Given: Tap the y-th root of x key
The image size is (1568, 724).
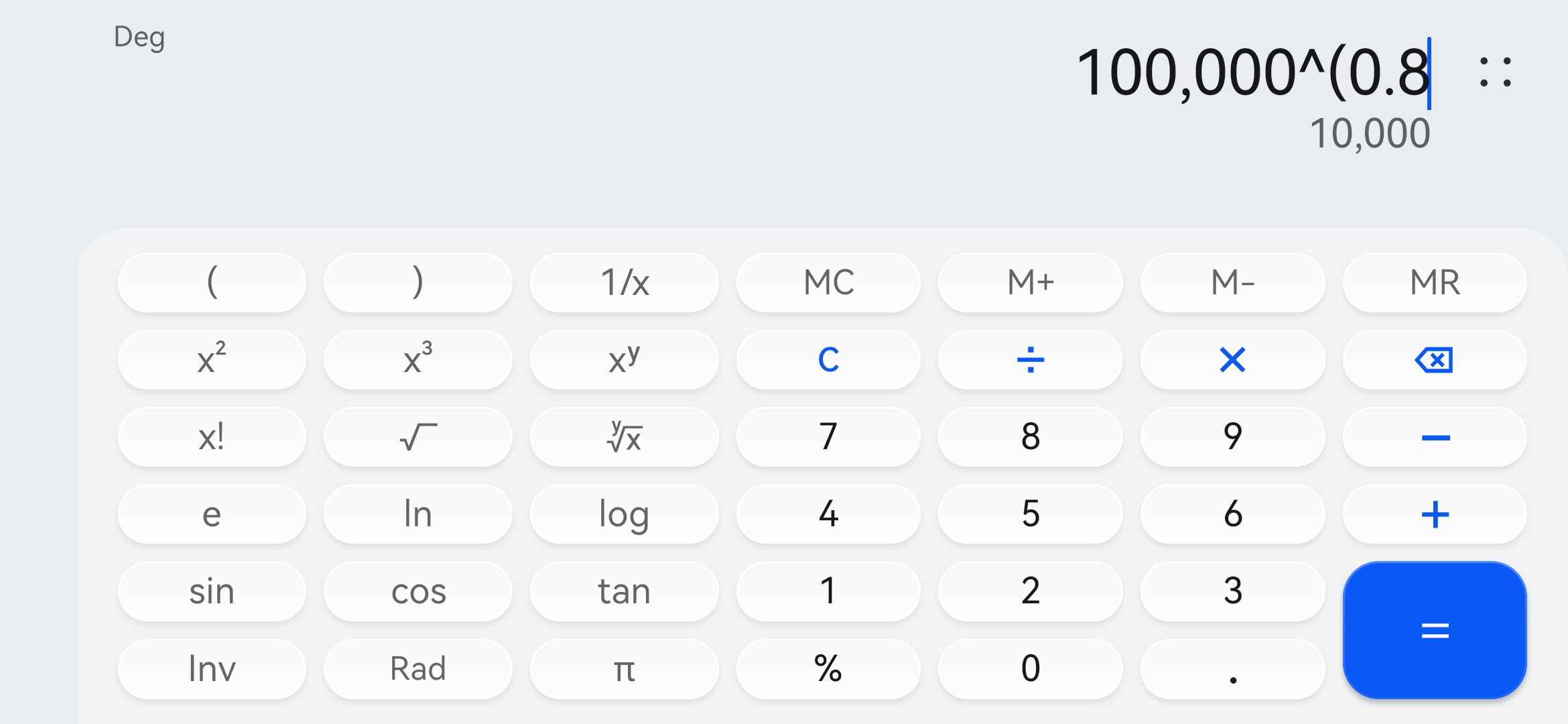Looking at the screenshot, I should [x=624, y=437].
